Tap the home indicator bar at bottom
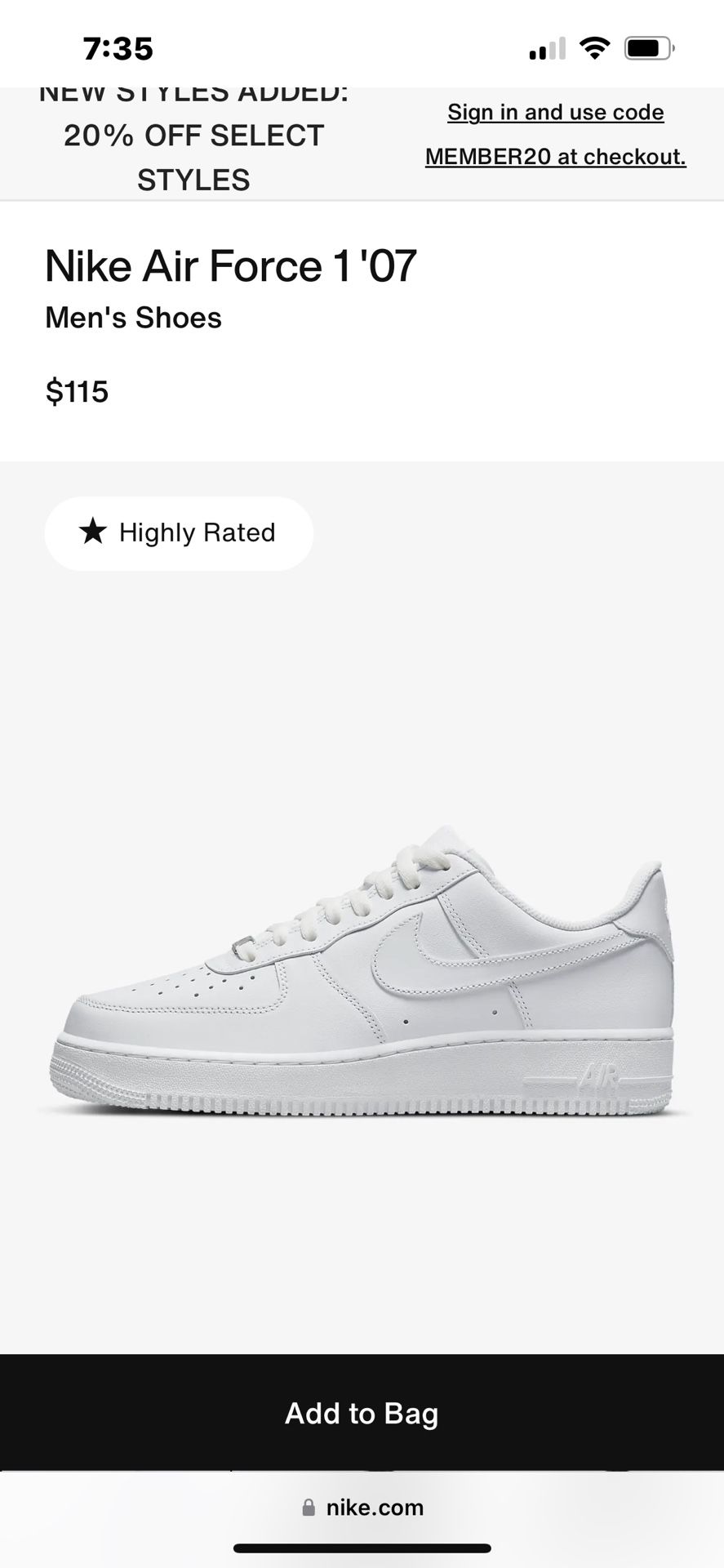Screen dimensions: 724x1568 point(362,1548)
